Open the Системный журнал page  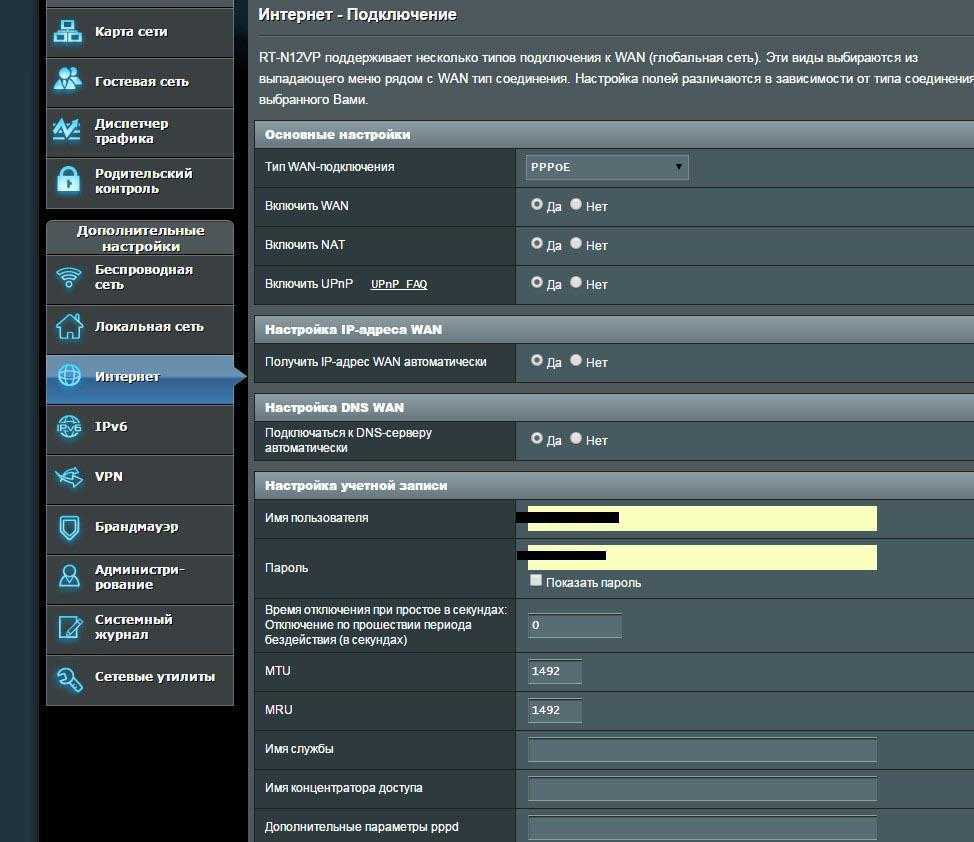pyautogui.click(x=140, y=629)
